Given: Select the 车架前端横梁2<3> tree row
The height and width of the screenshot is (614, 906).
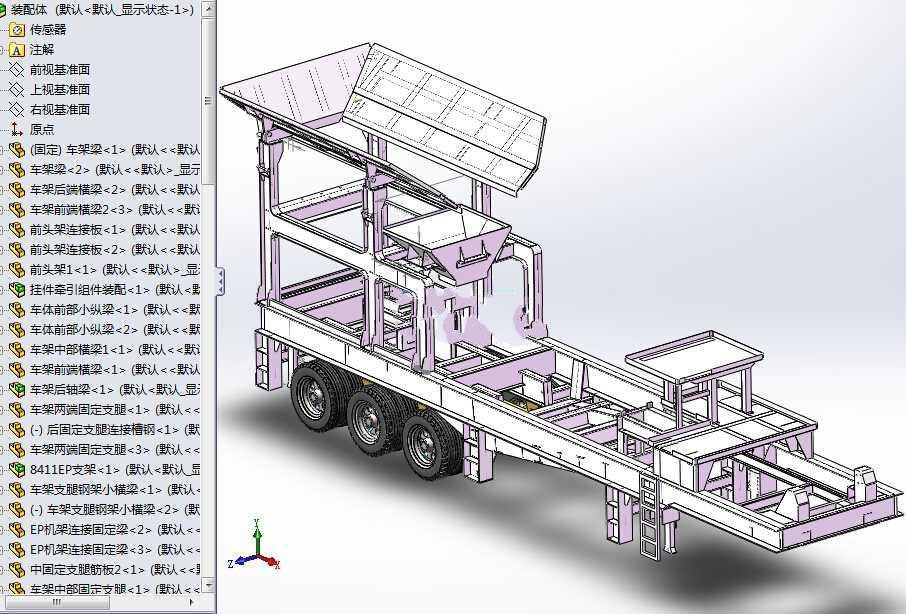Looking at the screenshot, I should pos(105,210).
